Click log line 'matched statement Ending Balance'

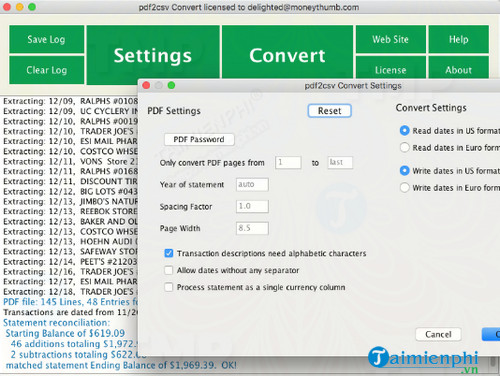click(121, 365)
